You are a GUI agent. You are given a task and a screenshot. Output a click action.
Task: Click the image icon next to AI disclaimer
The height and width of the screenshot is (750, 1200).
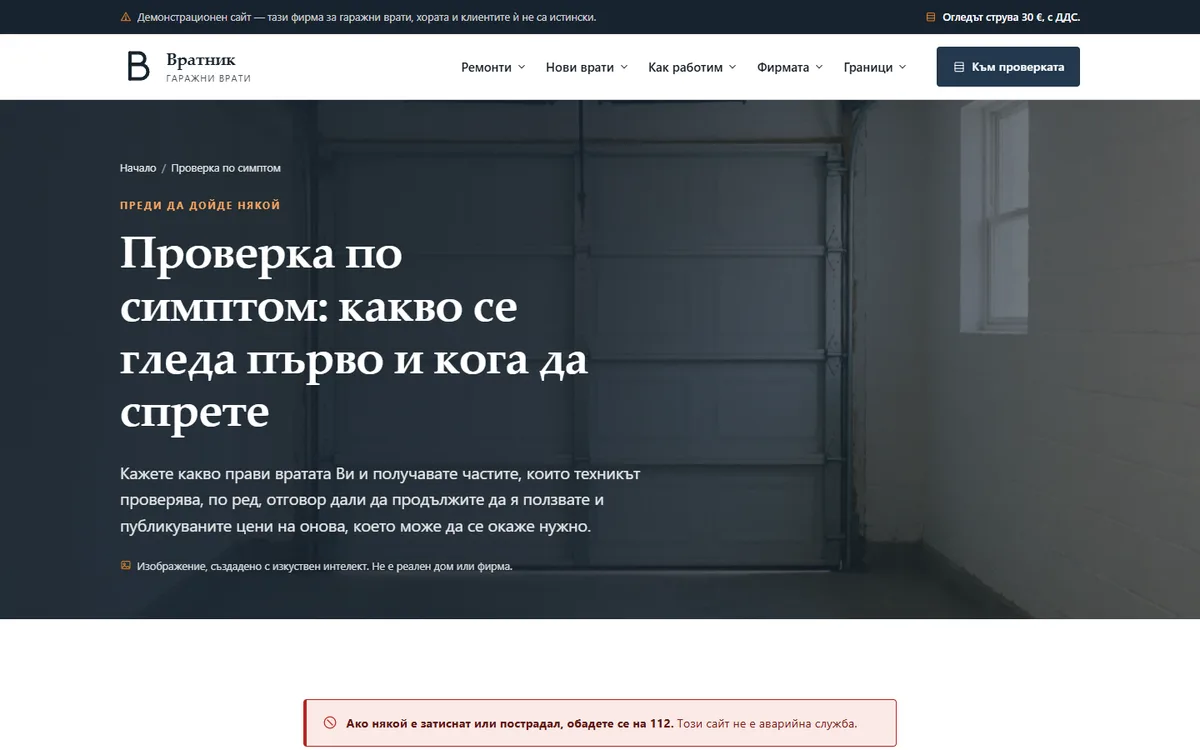[x=125, y=566]
